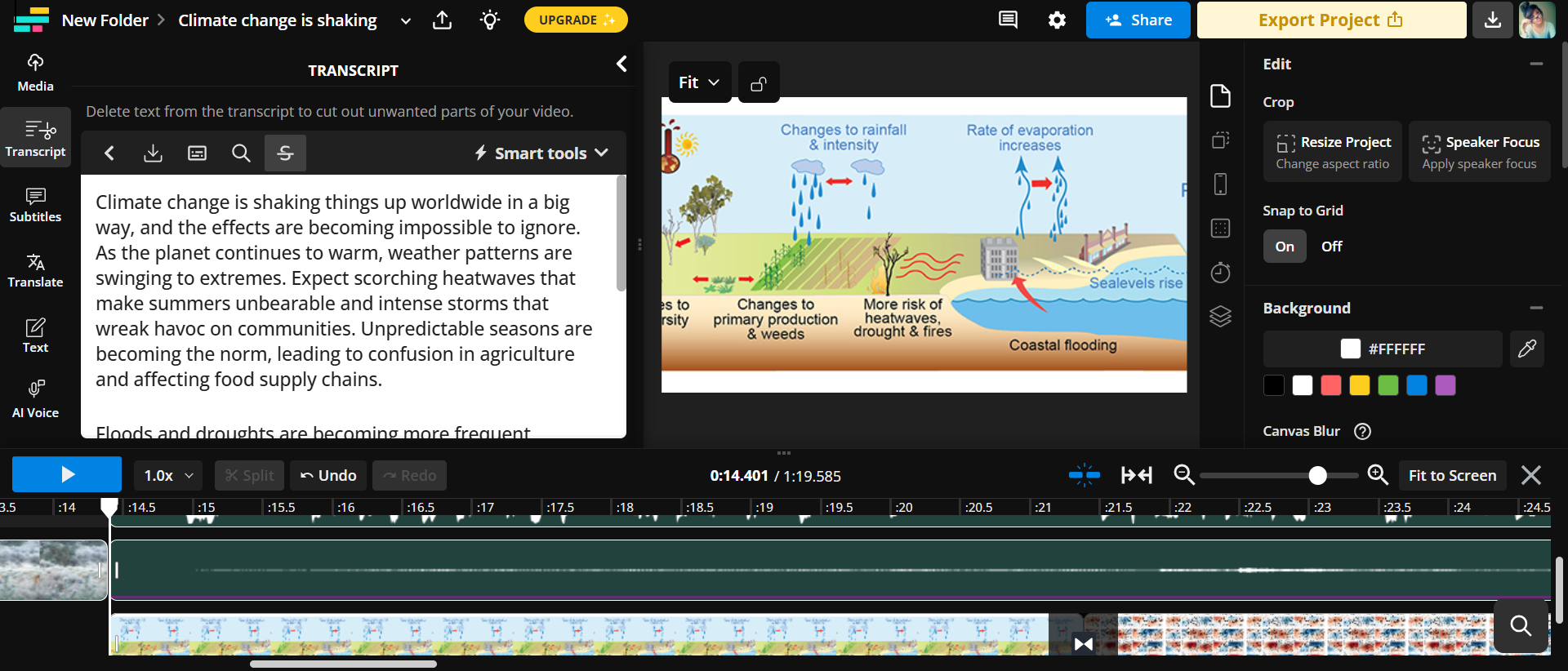
Task: Click the duplicate layers icon in right sidebar
Action: click(x=1220, y=140)
